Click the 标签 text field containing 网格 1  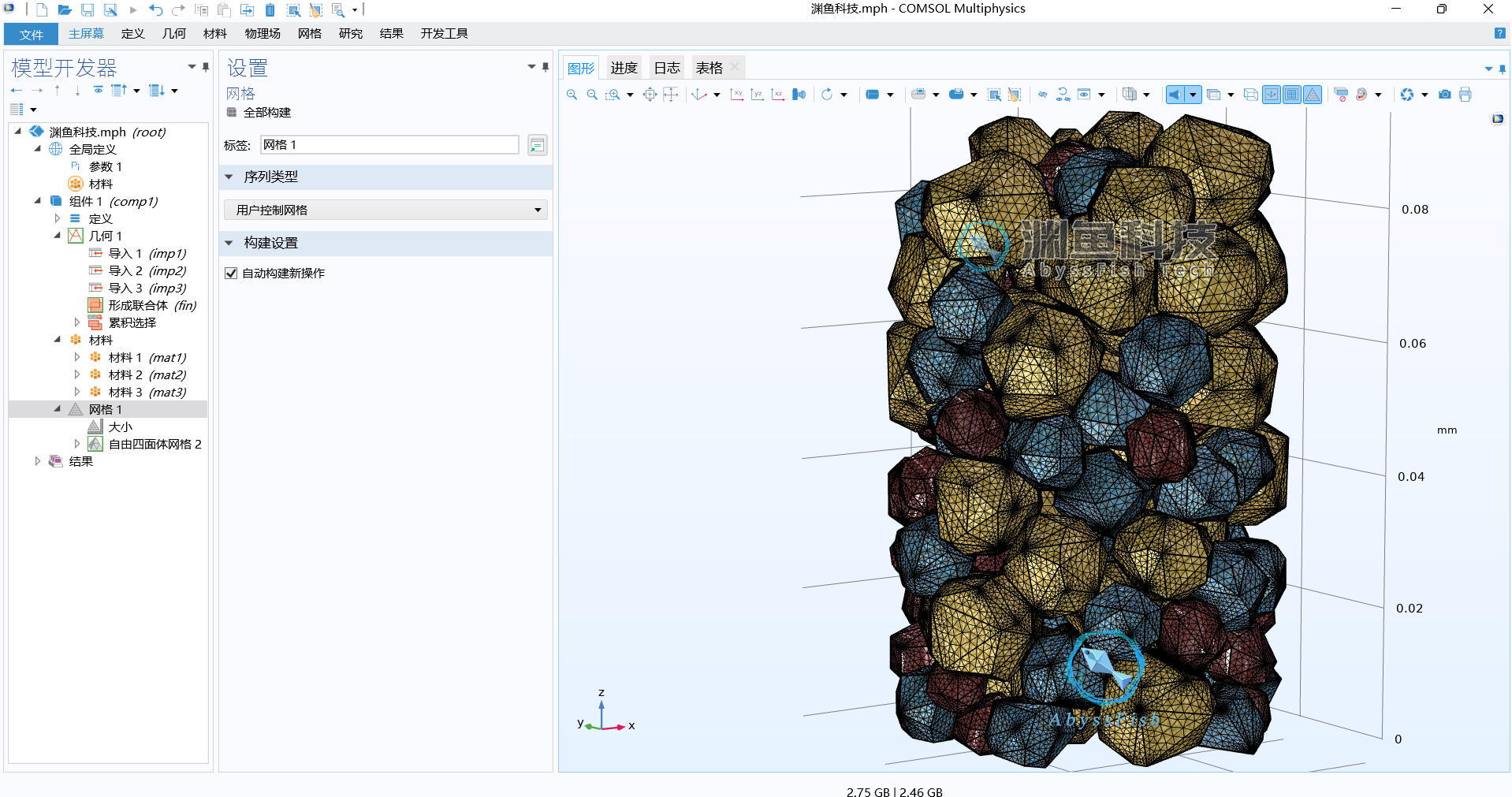(x=389, y=145)
